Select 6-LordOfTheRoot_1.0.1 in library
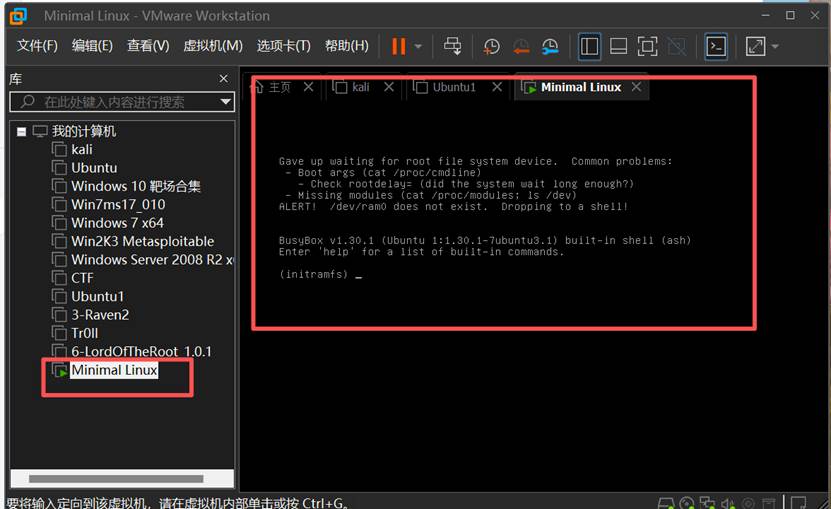This screenshot has width=831, height=509. 142,352
